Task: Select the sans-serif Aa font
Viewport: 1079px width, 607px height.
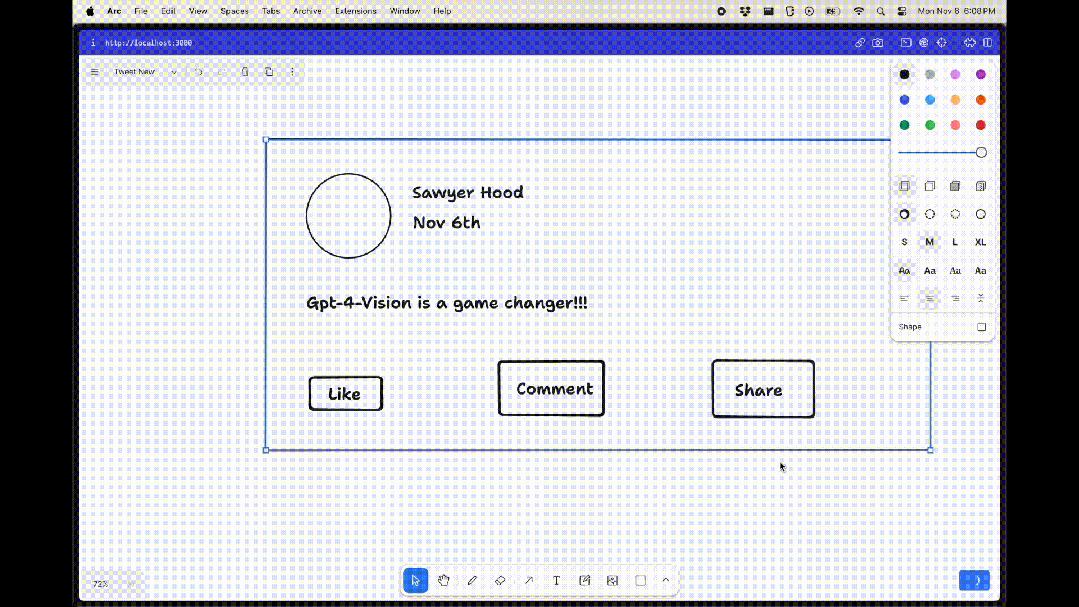Action: coord(930,270)
